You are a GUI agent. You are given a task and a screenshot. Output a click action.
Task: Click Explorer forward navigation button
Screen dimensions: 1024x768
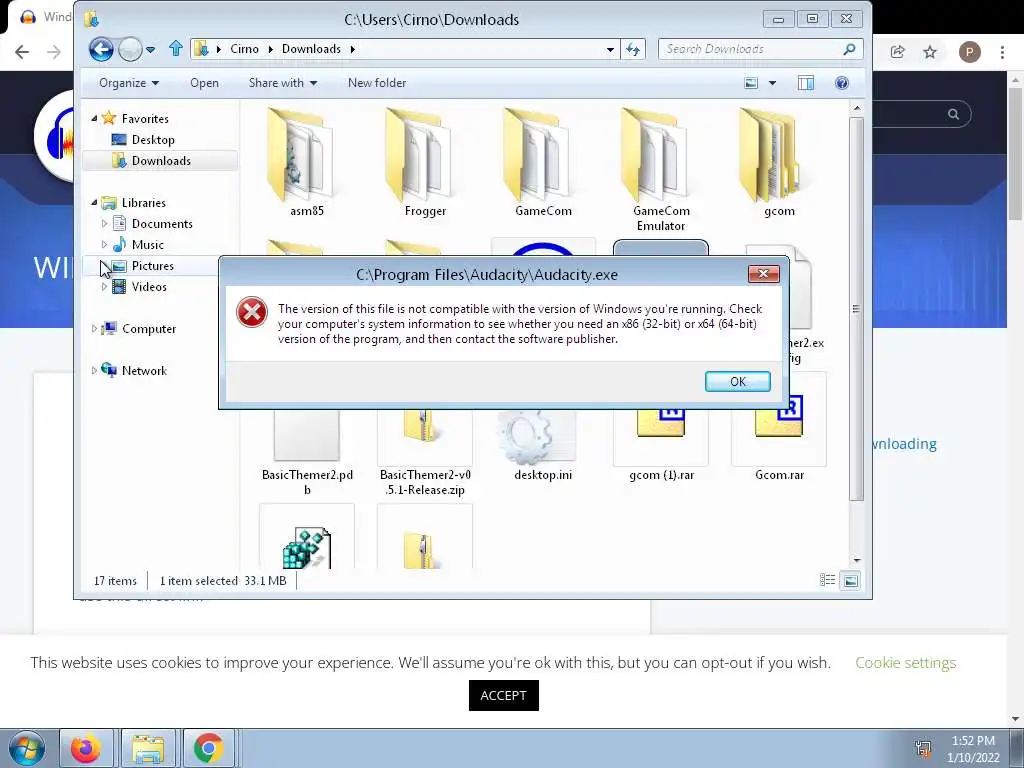pyautogui.click(x=131, y=49)
